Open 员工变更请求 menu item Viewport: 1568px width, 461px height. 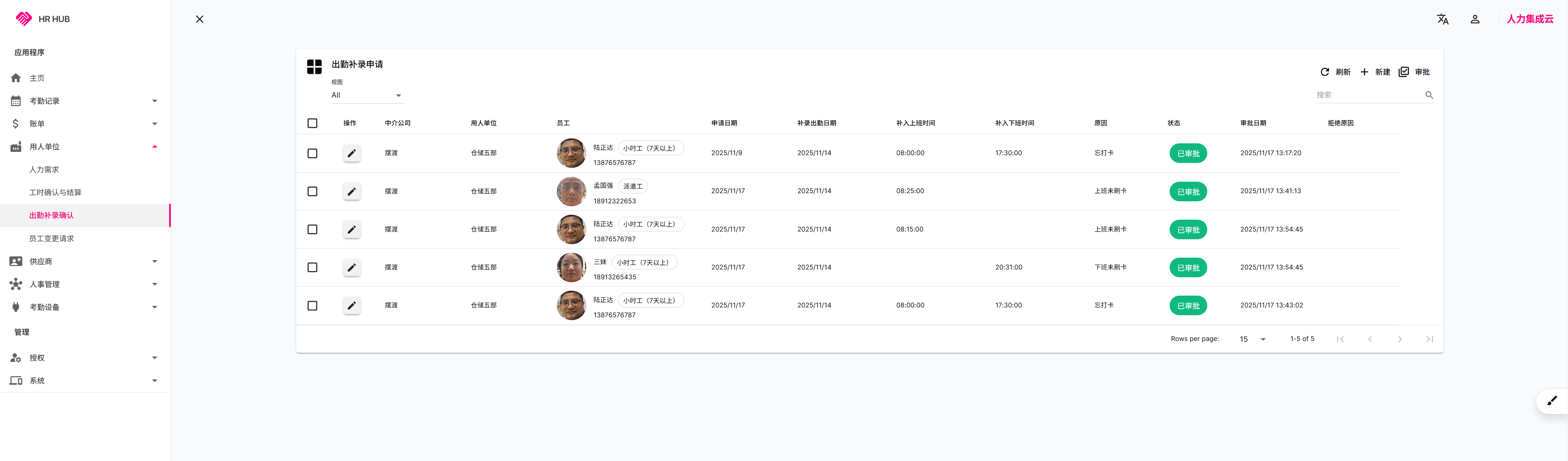[x=52, y=238]
